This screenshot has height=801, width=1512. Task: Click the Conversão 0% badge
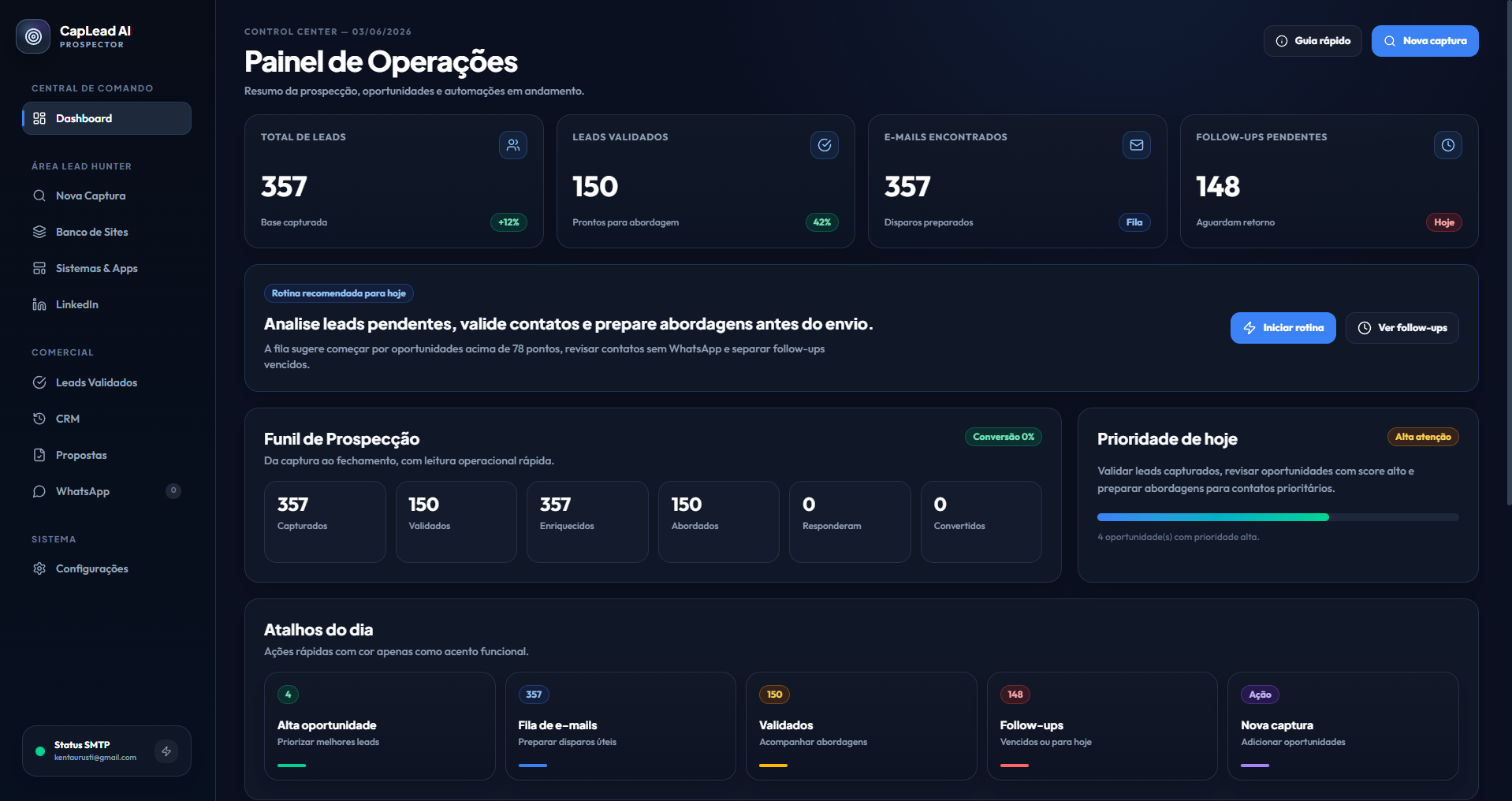pos(1003,437)
